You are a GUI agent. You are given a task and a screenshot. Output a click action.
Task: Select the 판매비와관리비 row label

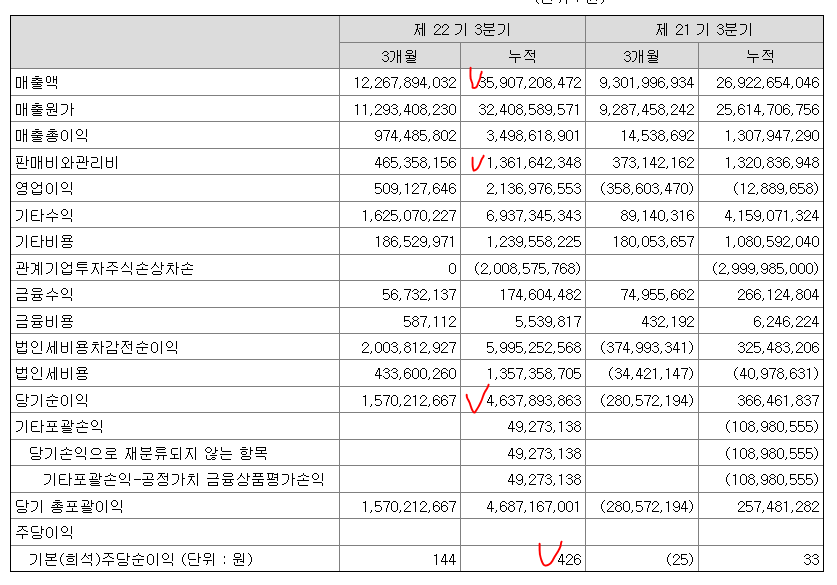click(67, 162)
